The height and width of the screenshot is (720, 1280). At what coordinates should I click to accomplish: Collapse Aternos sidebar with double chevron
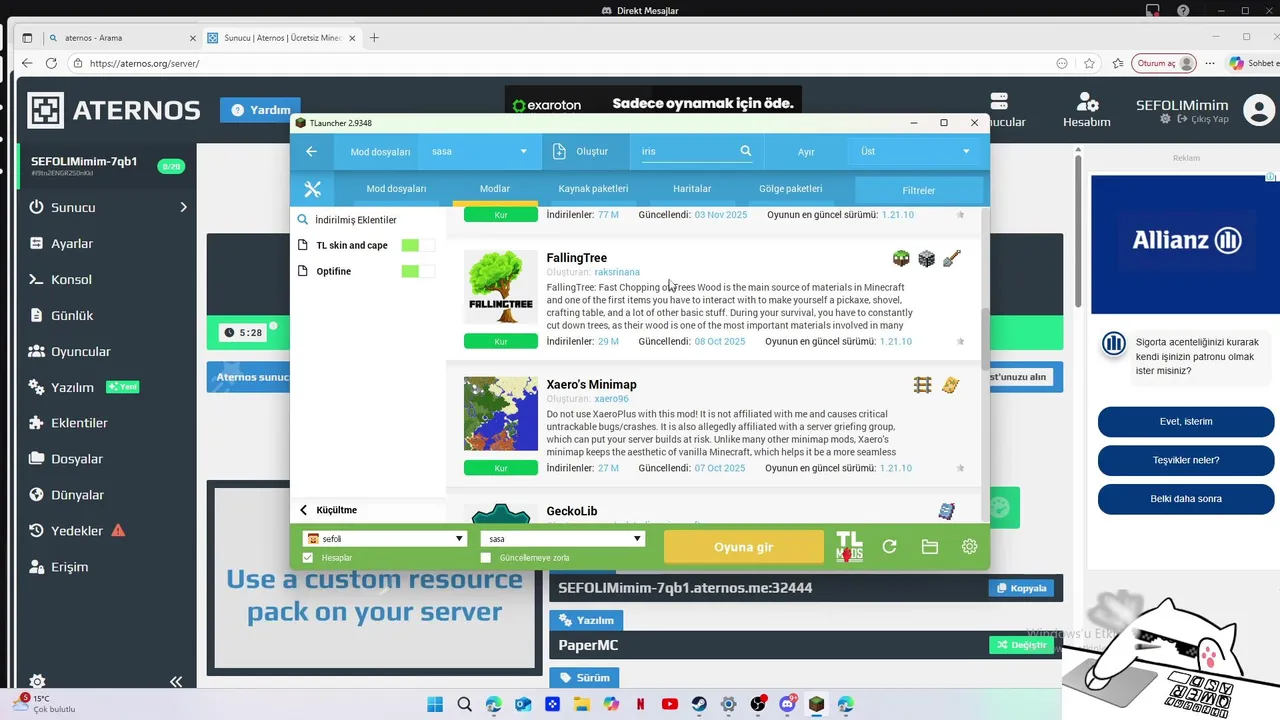click(175, 681)
